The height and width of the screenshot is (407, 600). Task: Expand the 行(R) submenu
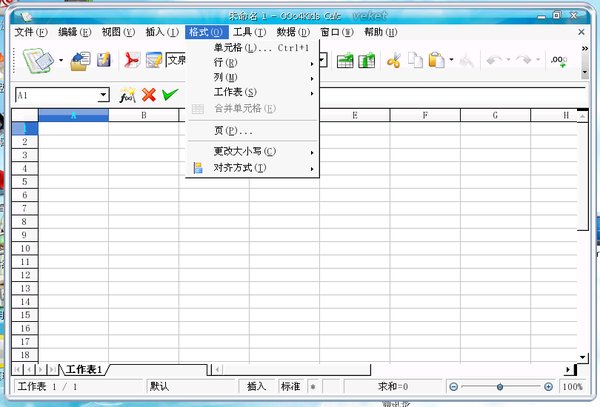click(252, 63)
